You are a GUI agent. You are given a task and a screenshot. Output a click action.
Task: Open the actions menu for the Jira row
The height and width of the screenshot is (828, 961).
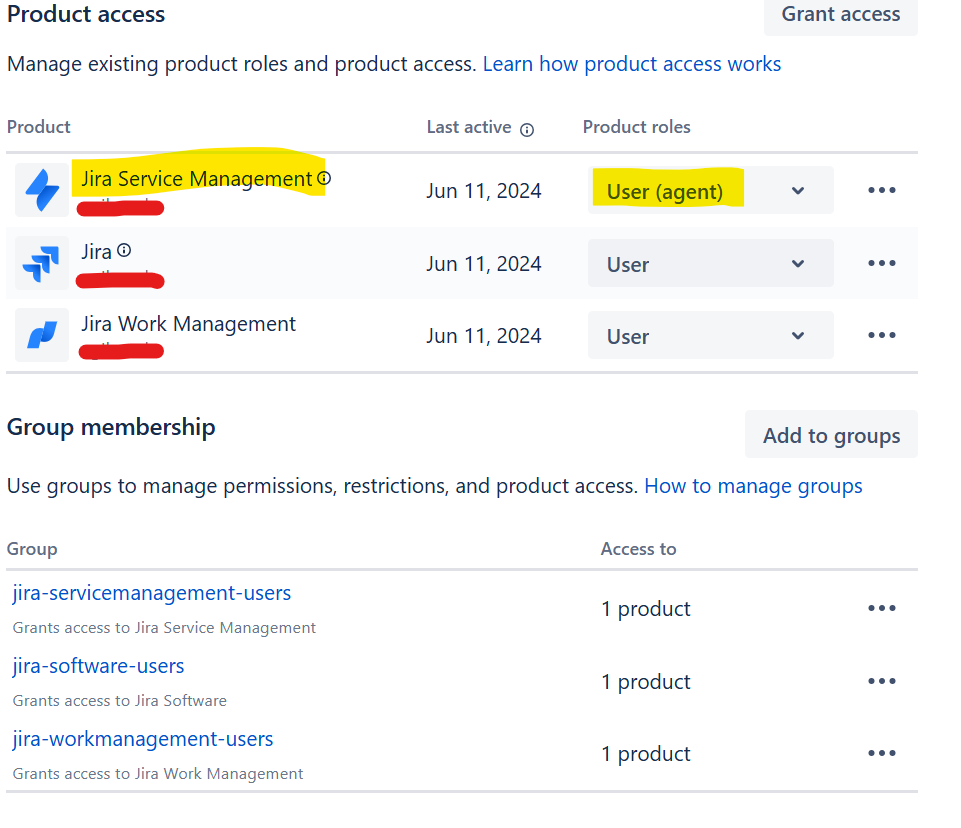coord(881,262)
